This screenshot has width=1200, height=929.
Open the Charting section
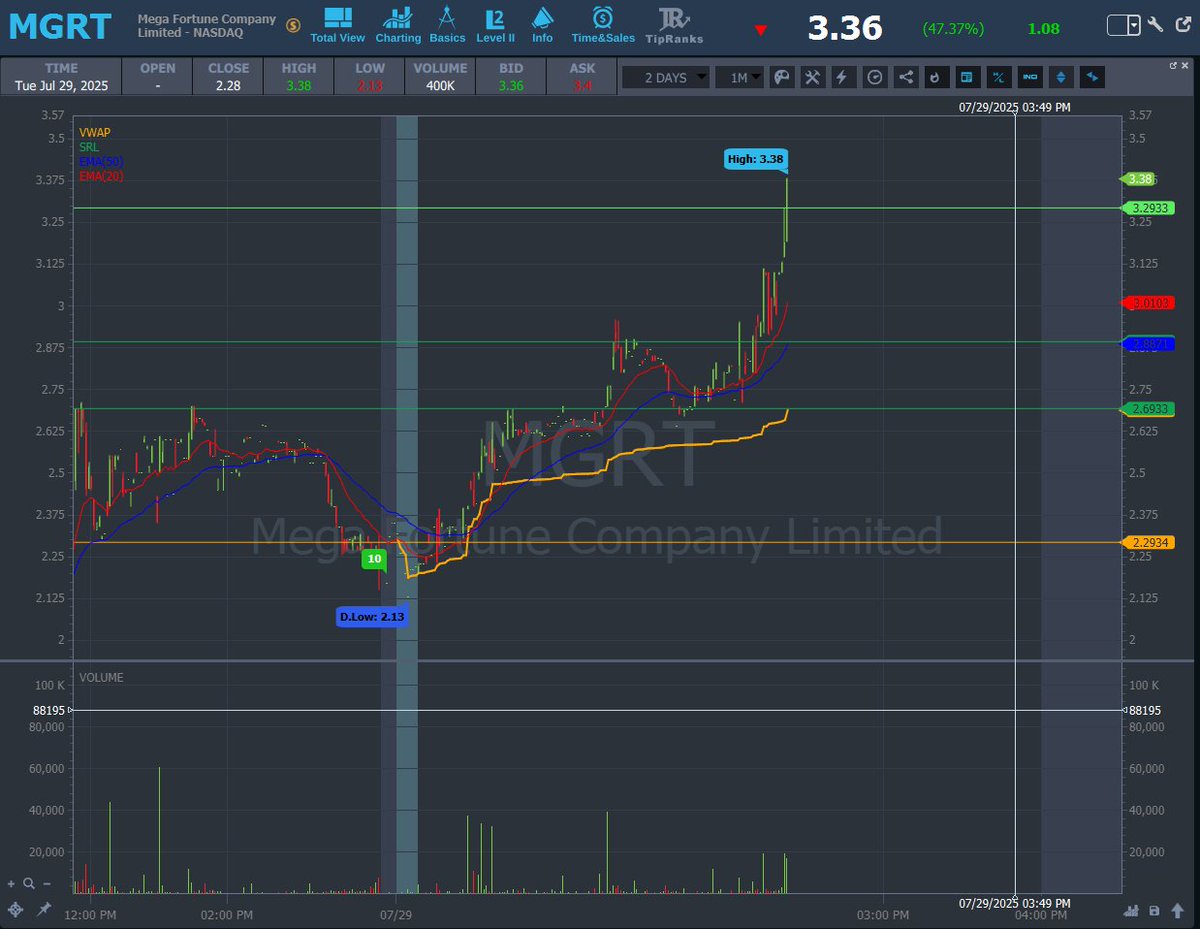point(398,24)
